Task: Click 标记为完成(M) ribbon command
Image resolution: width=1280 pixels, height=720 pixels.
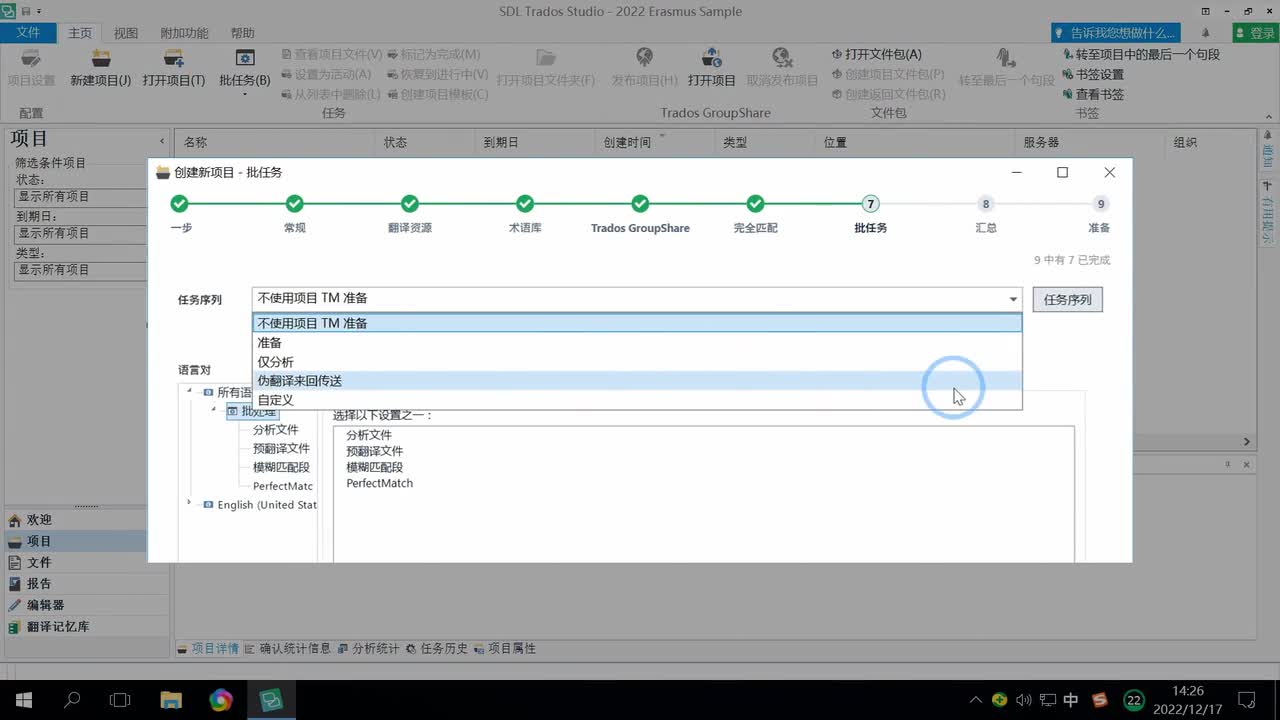Action: pos(433,54)
